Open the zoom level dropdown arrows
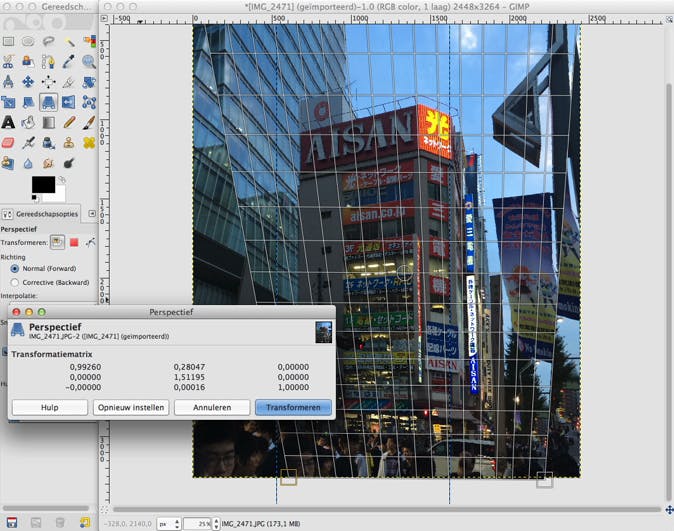Image resolution: width=674 pixels, height=531 pixels. (x=216, y=524)
